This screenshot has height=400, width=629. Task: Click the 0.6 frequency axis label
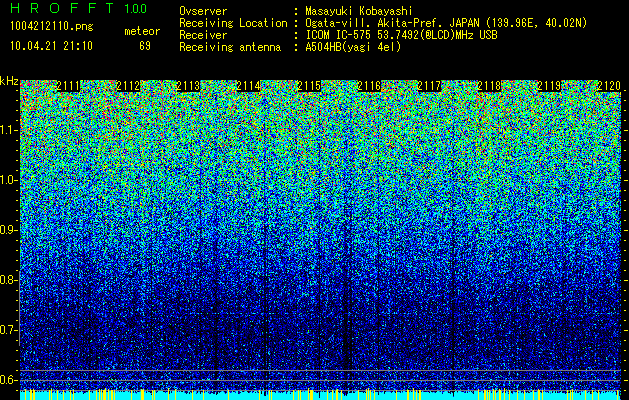[9, 380]
